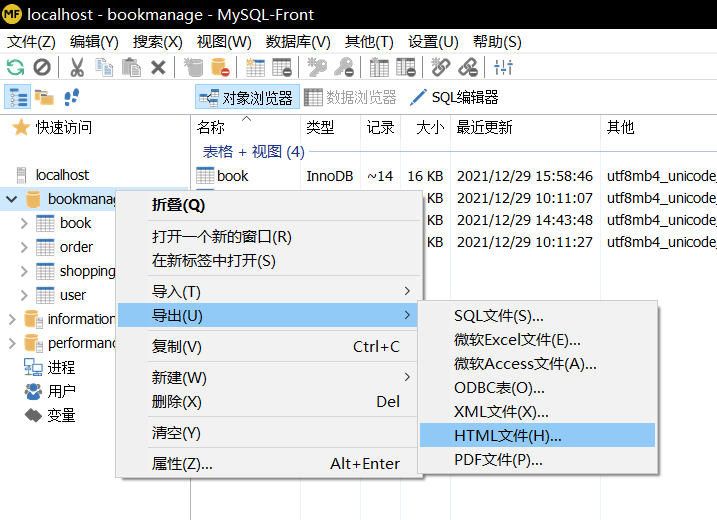Select the 用户 tree item

pyautogui.click(x=61, y=391)
